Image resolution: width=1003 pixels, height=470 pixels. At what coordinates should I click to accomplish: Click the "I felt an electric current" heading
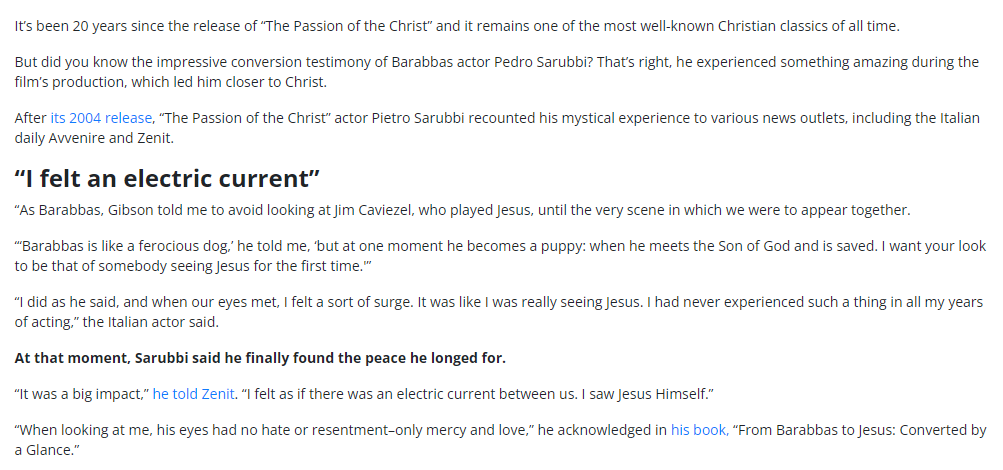167,179
